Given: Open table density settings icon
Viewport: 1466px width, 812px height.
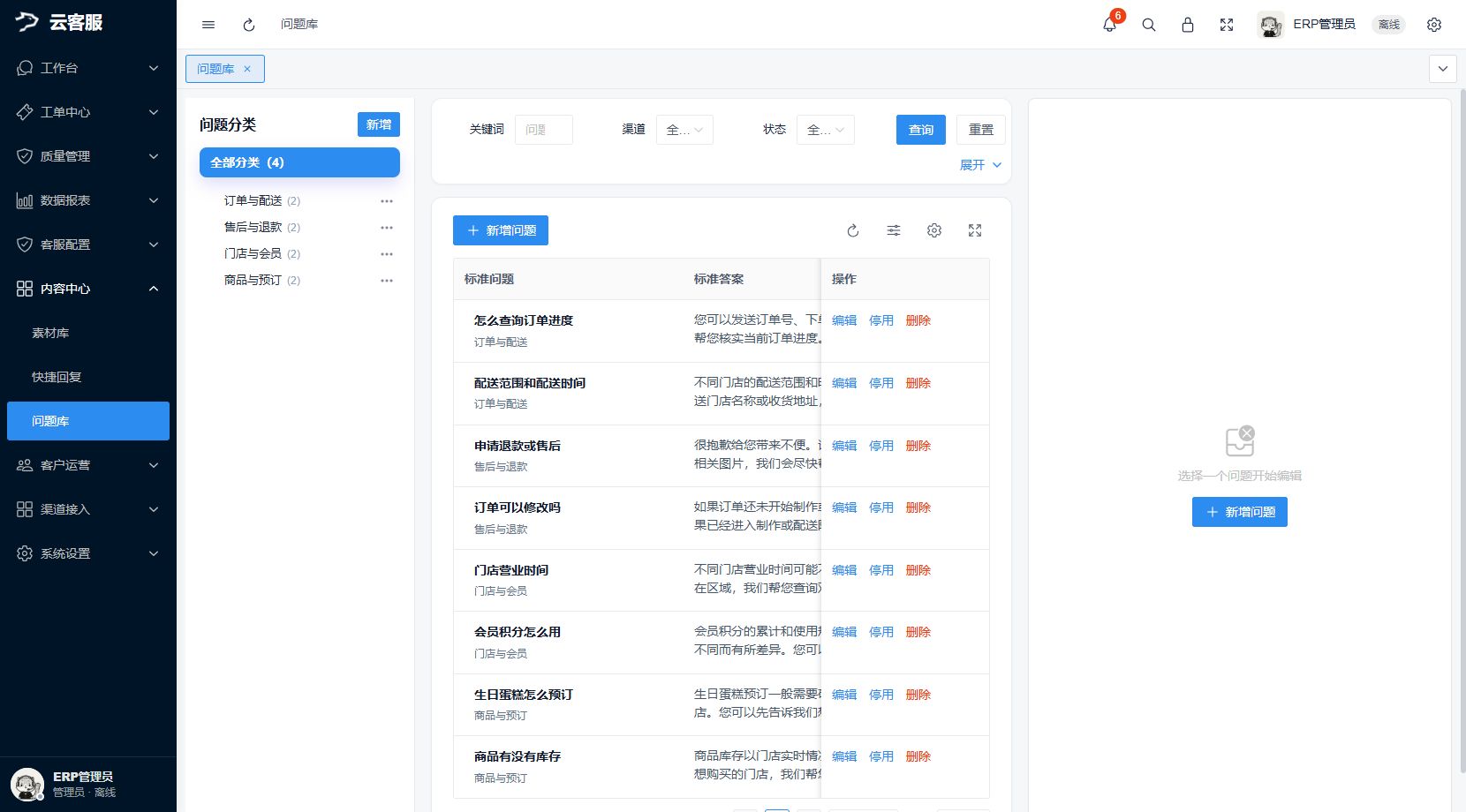Looking at the screenshot, I should [x=894, y=230].
